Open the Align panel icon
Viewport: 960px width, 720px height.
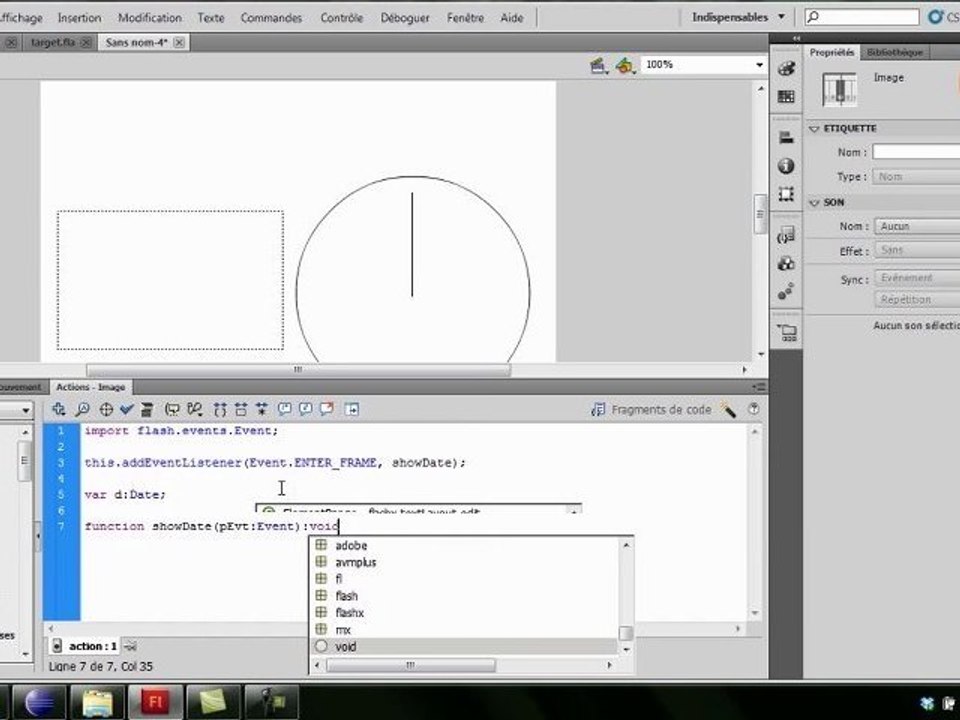[x=786, y=138]
